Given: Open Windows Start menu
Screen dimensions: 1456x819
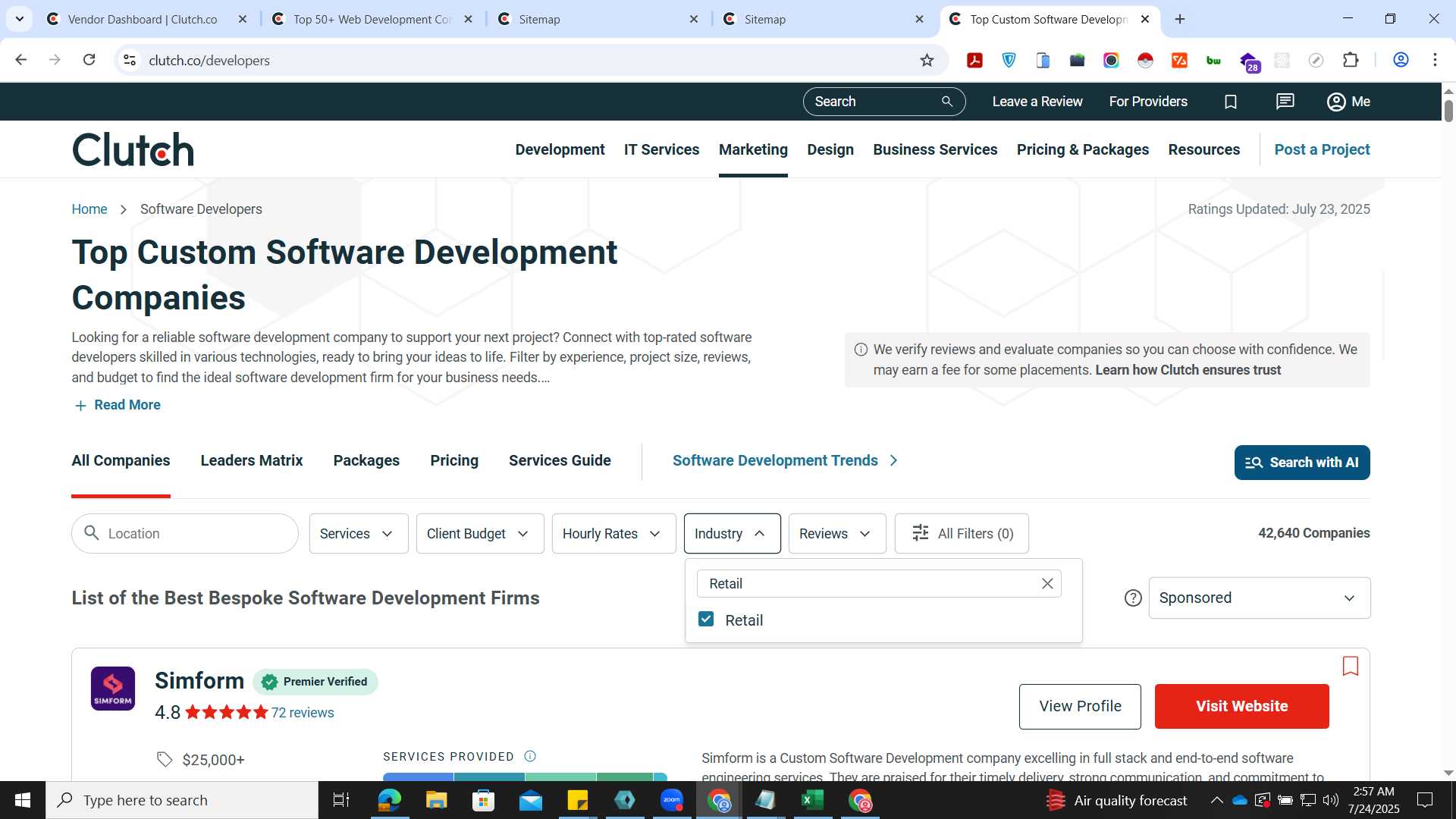Looking at the screenshot, I should [x=22, y=800].
